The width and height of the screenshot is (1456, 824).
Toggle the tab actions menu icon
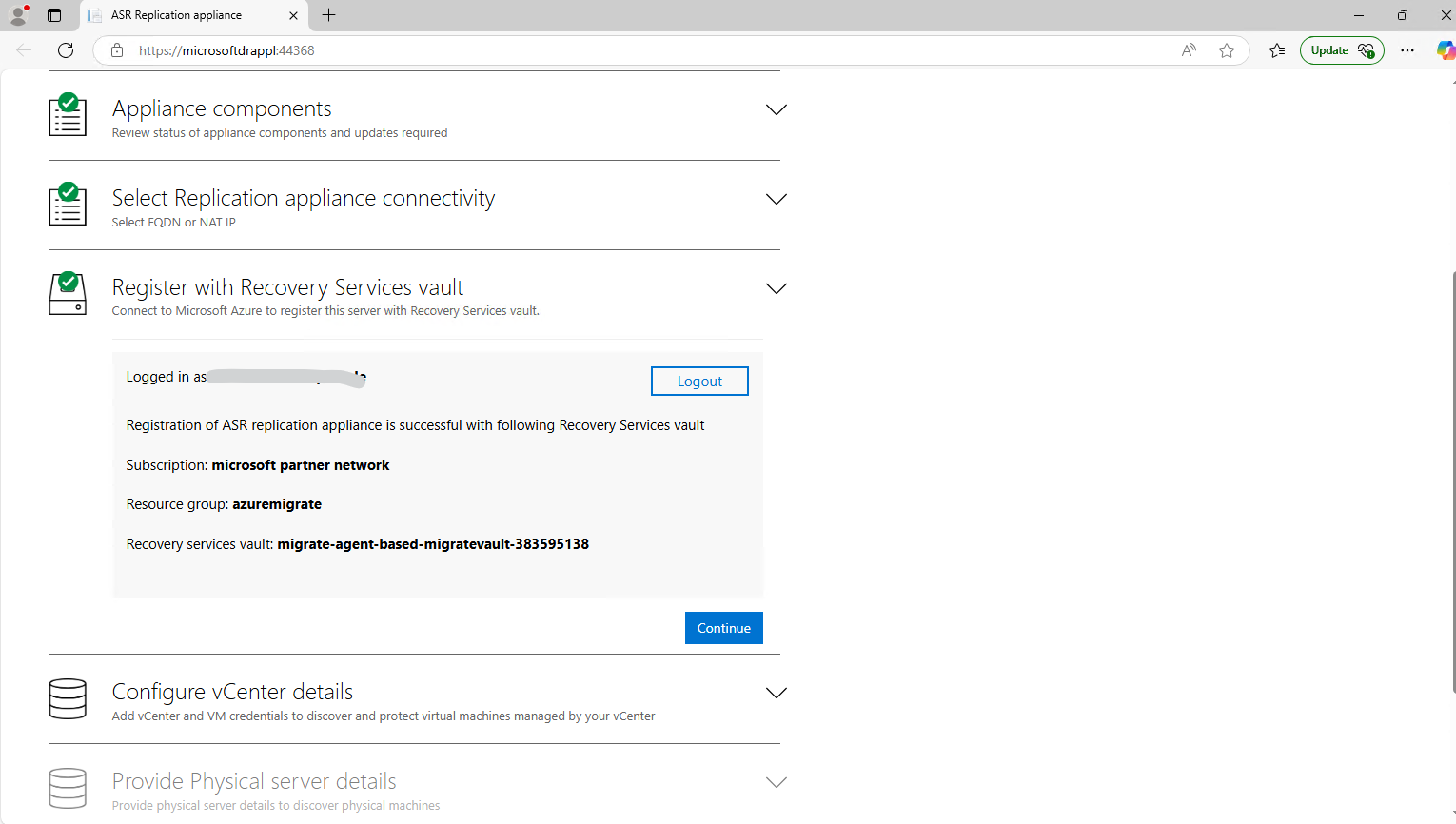(54, 15)
